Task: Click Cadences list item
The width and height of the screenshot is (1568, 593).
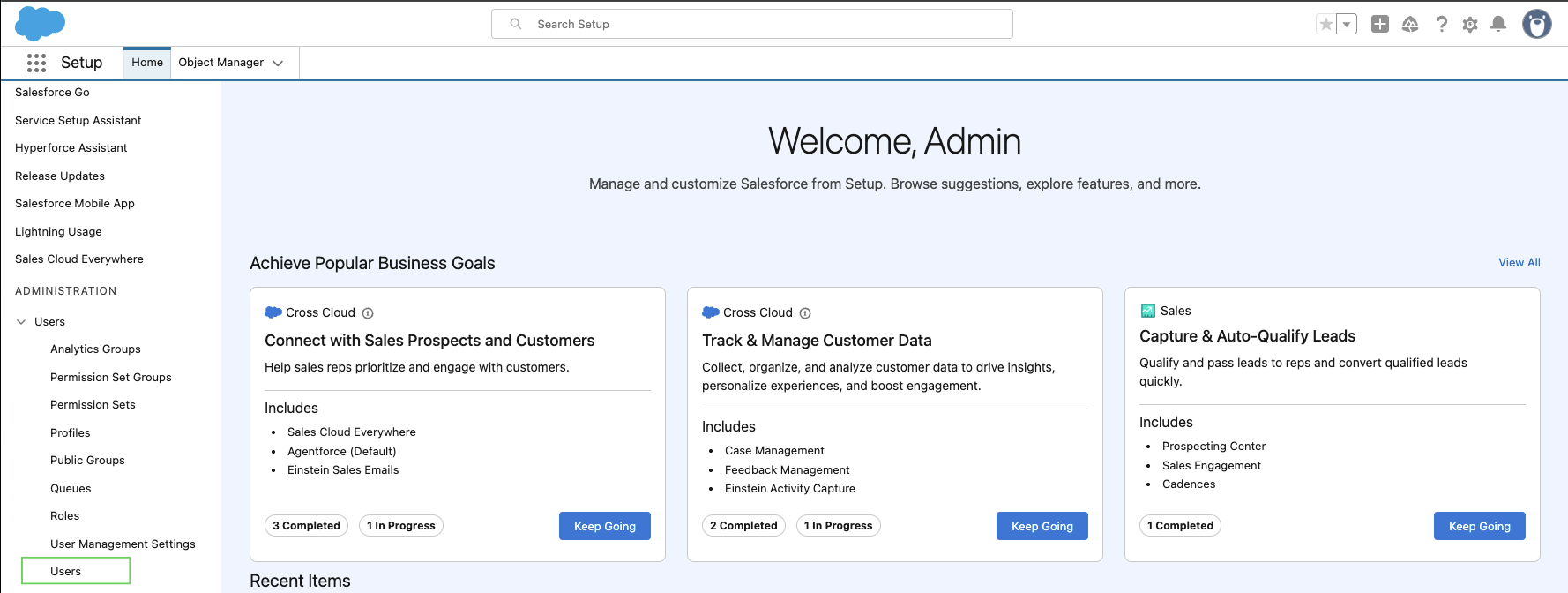Action: tap(1188, 484)
